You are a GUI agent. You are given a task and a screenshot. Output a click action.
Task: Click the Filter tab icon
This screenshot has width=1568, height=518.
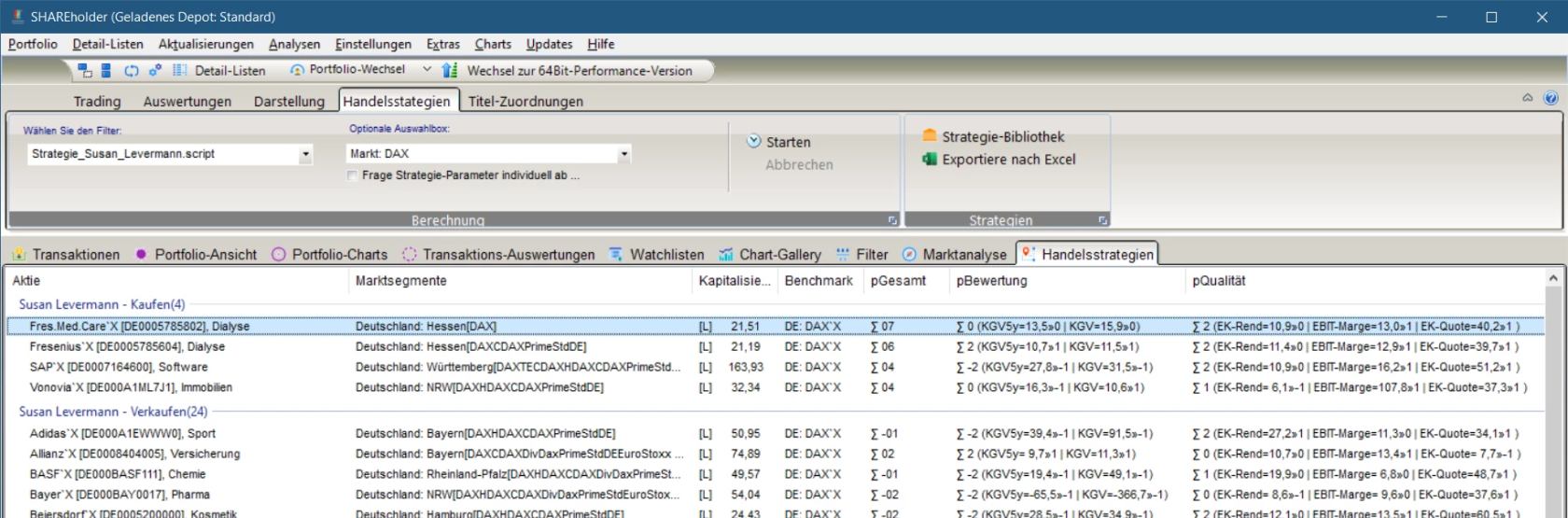pos(843,254)
